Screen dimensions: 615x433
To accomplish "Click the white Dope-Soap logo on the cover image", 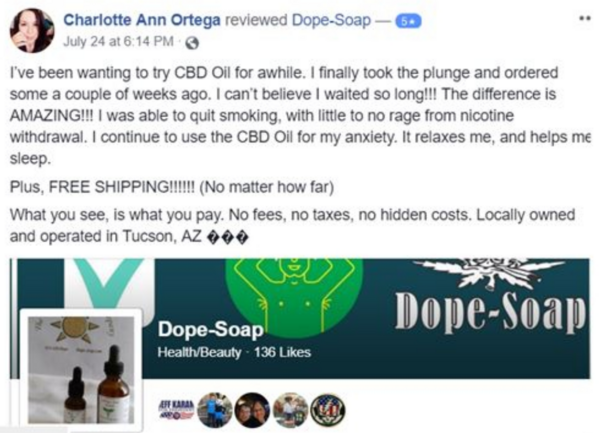I will (x=490, y=297).
